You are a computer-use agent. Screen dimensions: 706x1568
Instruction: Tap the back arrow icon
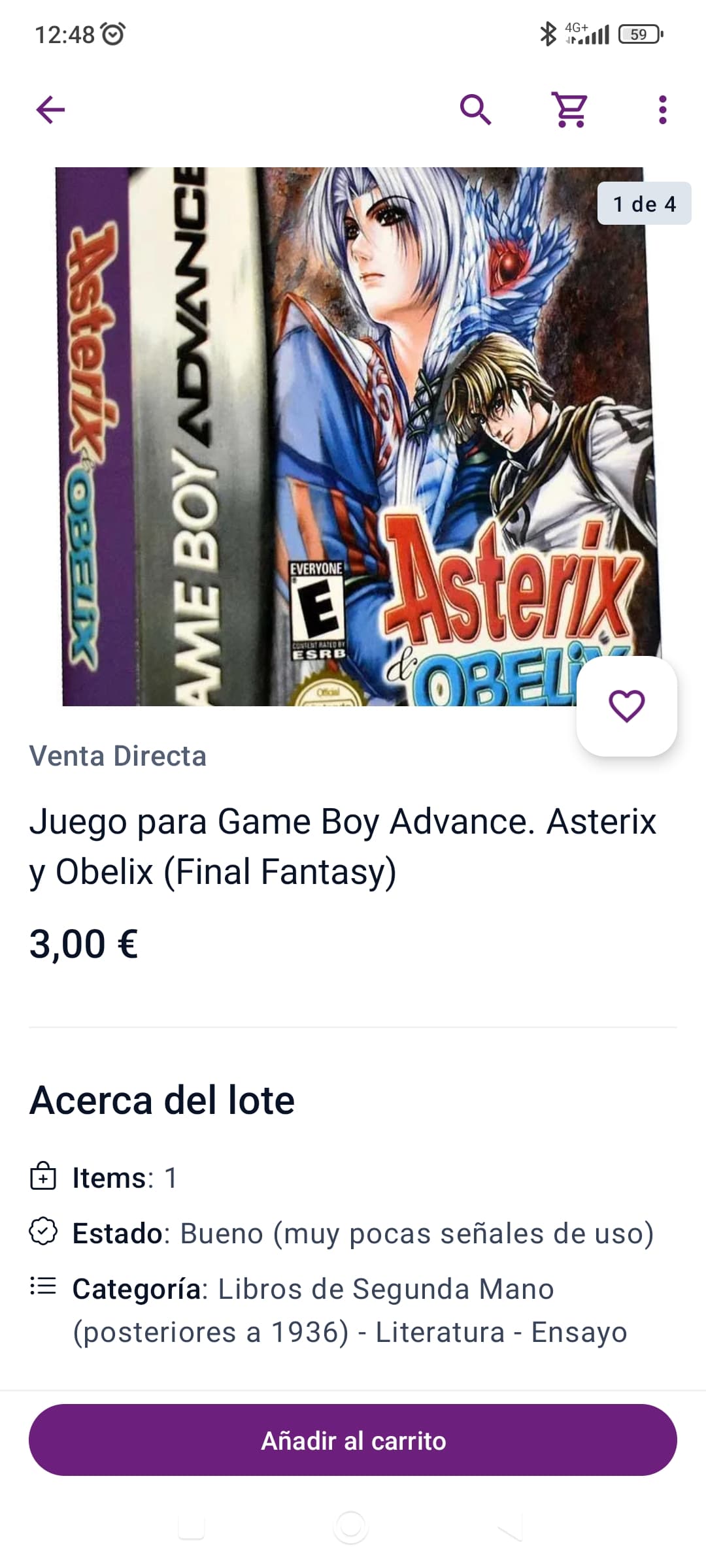click(x=50, y=110)
